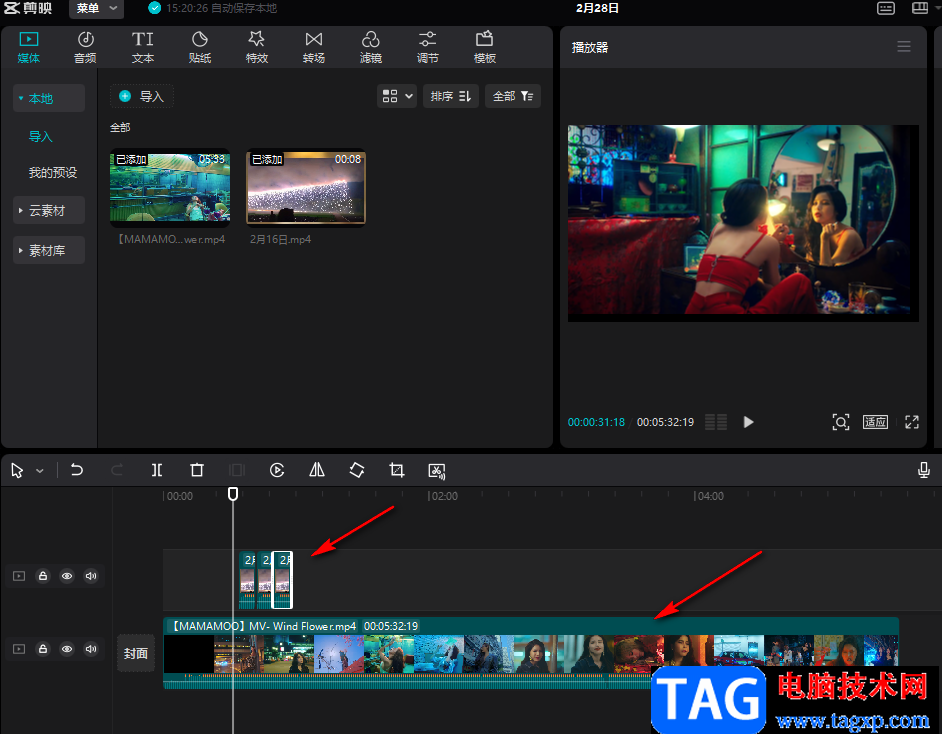Select the 2月16日.mp4 thumbnail
The width and height of the screenshot is (942, 734).
click(306, 187)
